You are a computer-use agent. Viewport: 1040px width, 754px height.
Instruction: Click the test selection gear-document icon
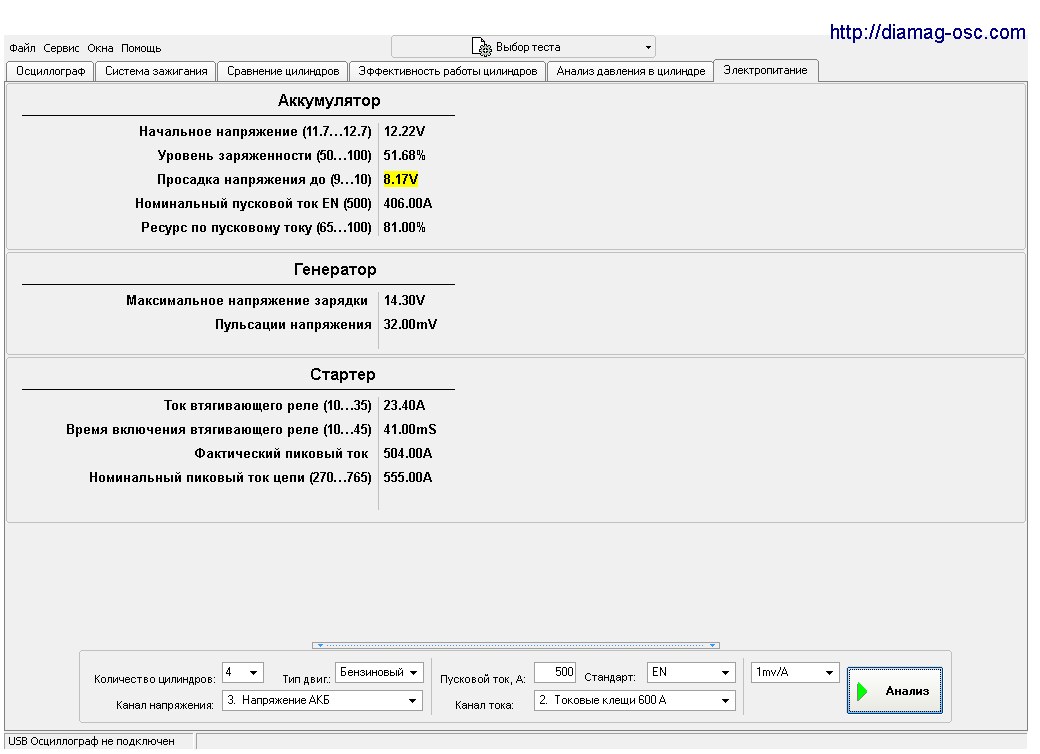(482, 47)
